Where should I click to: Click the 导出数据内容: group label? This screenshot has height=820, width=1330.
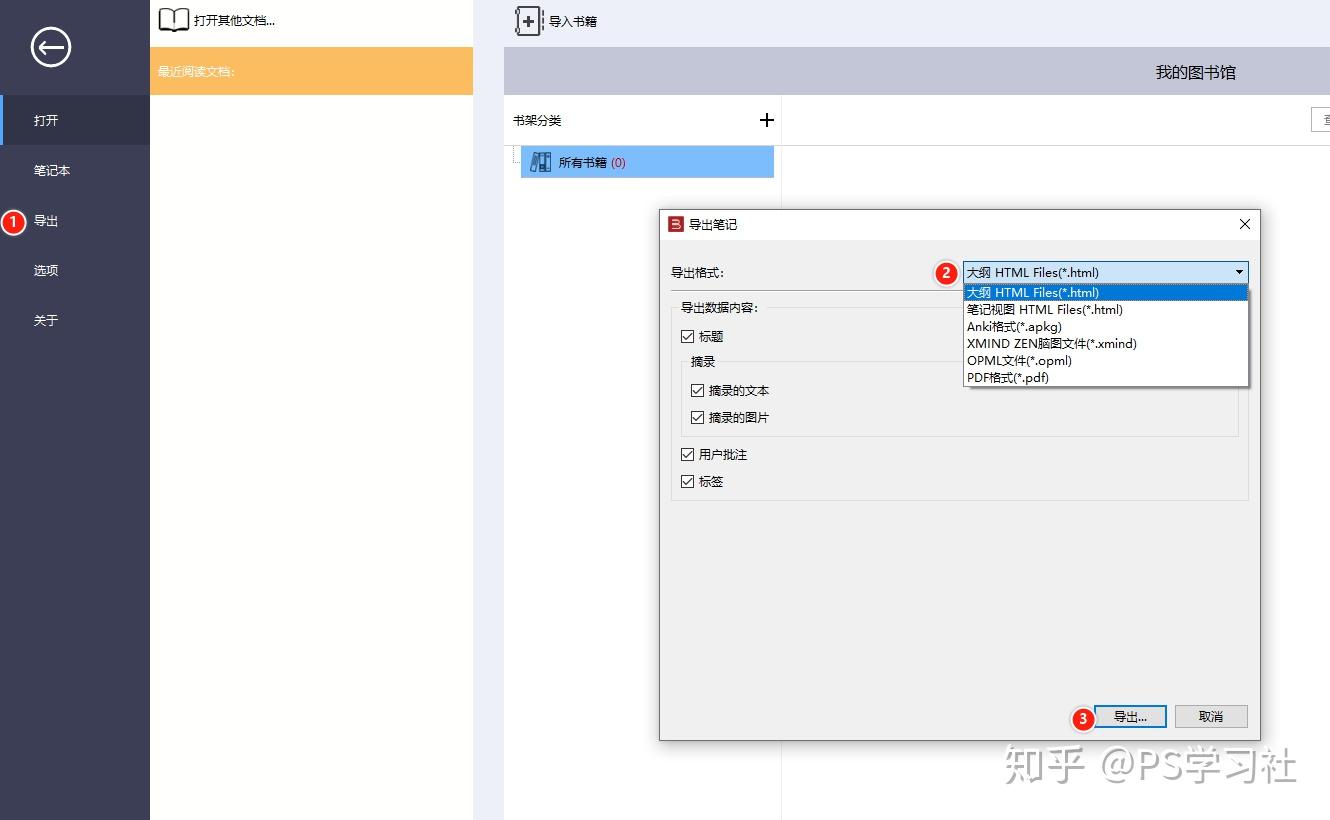pos(719,308)
